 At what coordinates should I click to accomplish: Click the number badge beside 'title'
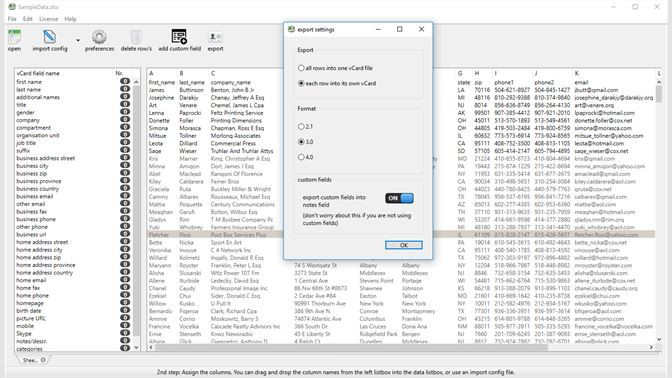coord(125,104)
